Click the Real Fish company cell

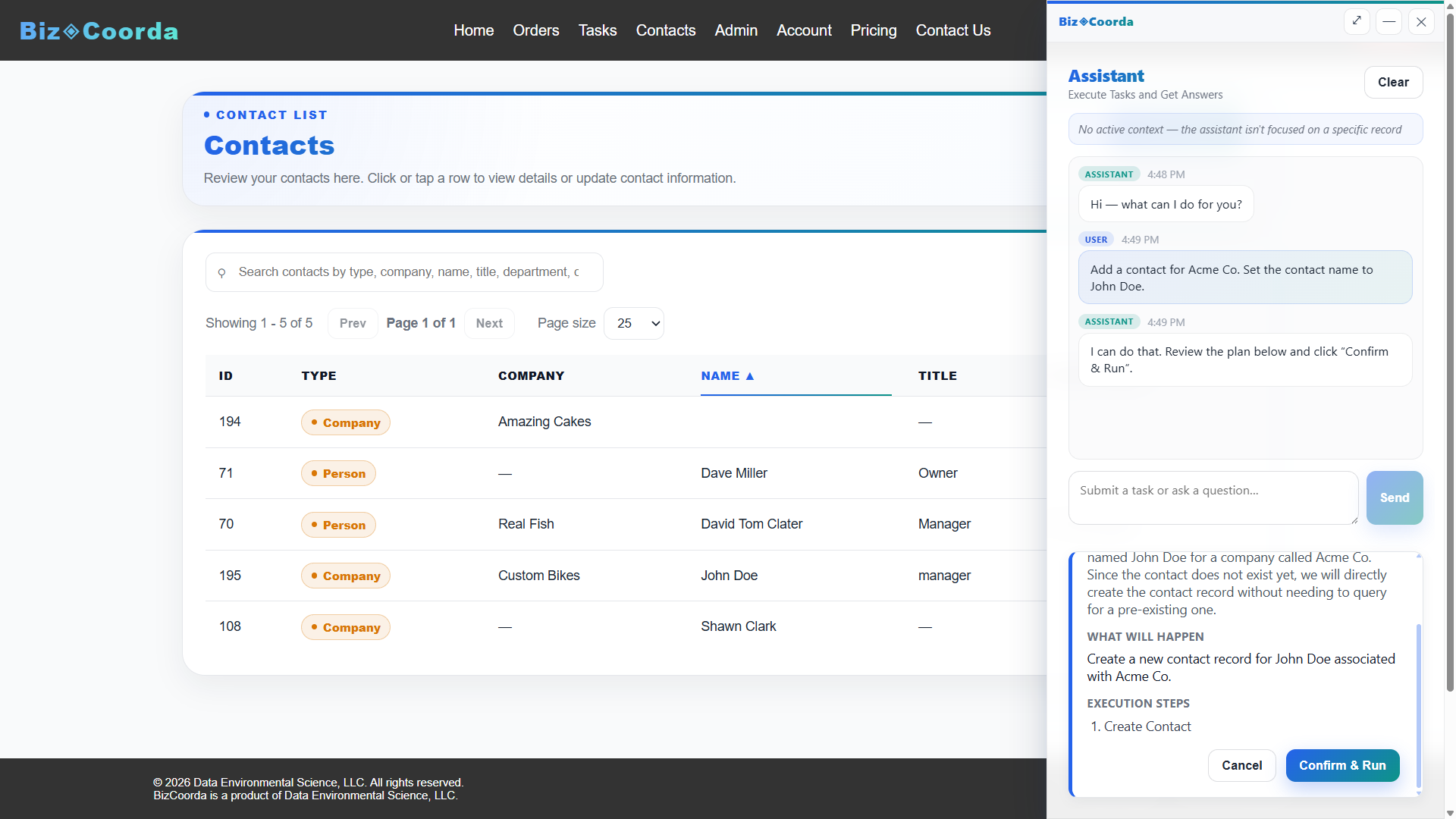click(526, 524)
